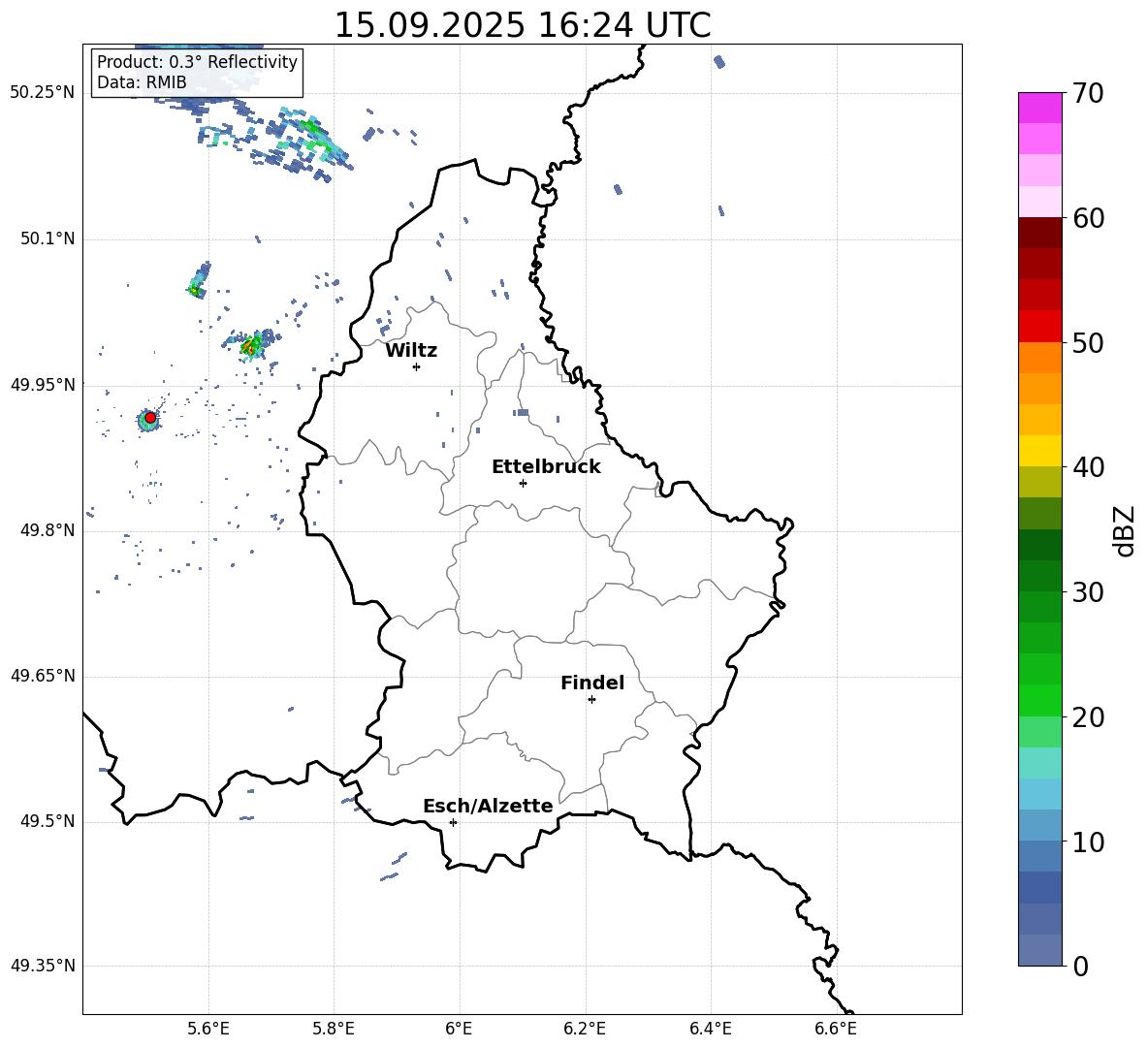Click the Esch/Alzette city label
The width and height of the screenshot is (1148, 1048).
click(488, 806)
